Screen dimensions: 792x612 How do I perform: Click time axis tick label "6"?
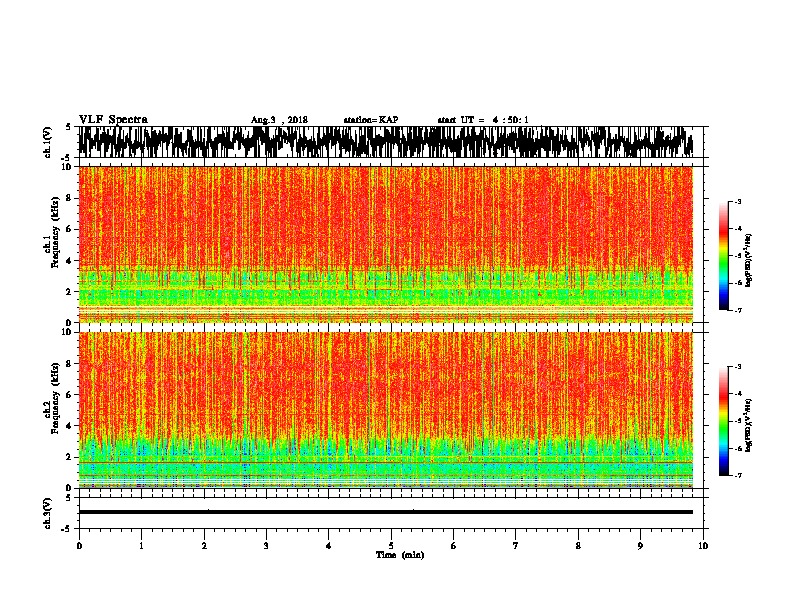[454, 546]
